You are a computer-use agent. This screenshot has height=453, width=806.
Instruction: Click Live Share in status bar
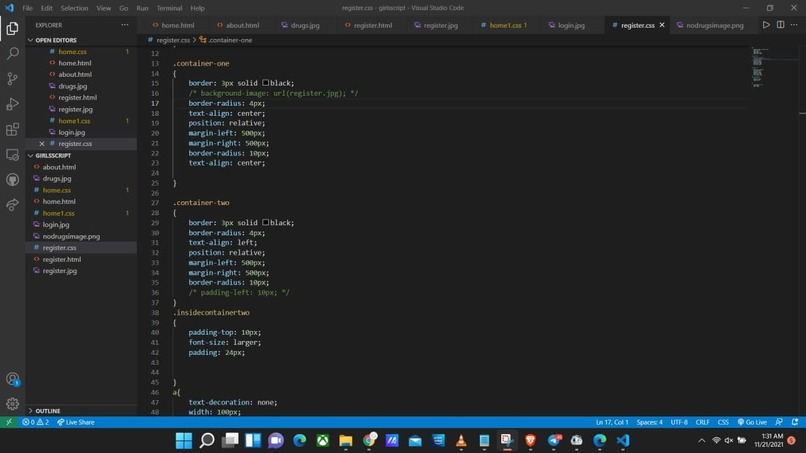[76, 422]
